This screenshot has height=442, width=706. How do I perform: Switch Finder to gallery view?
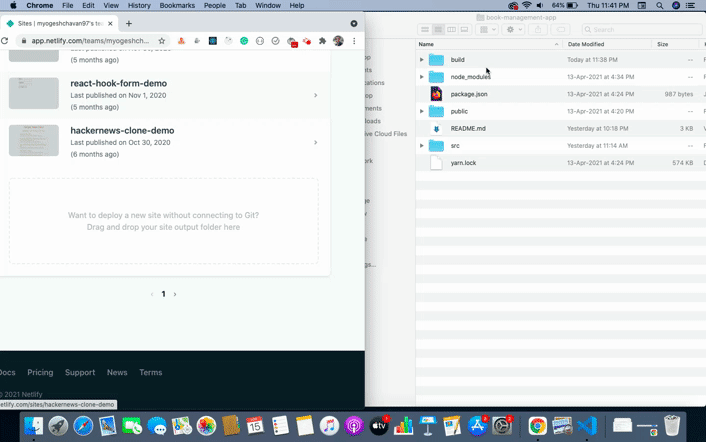(x=464, y=30)
